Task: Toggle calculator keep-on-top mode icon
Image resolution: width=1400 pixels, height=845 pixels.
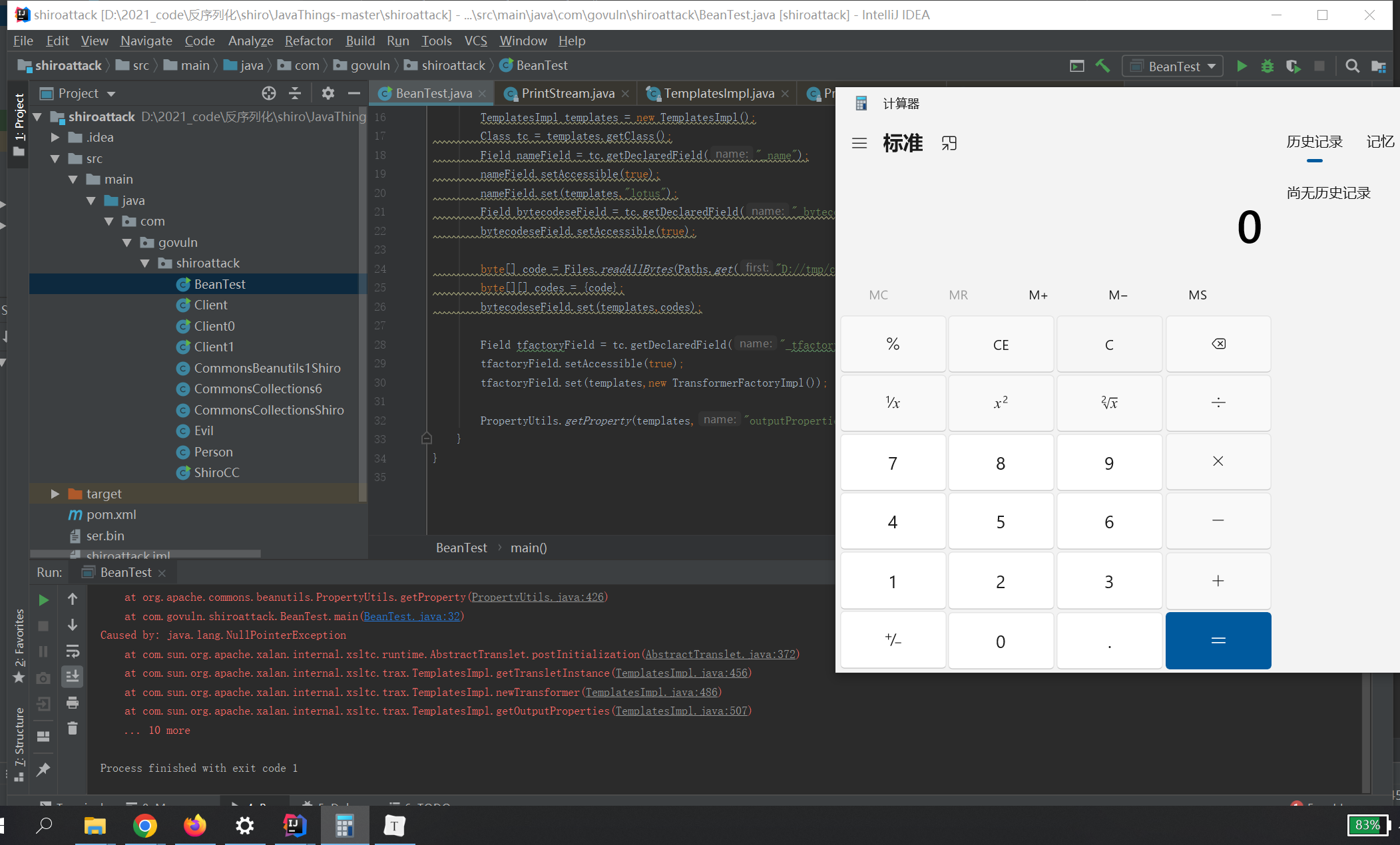Action: 949,143
